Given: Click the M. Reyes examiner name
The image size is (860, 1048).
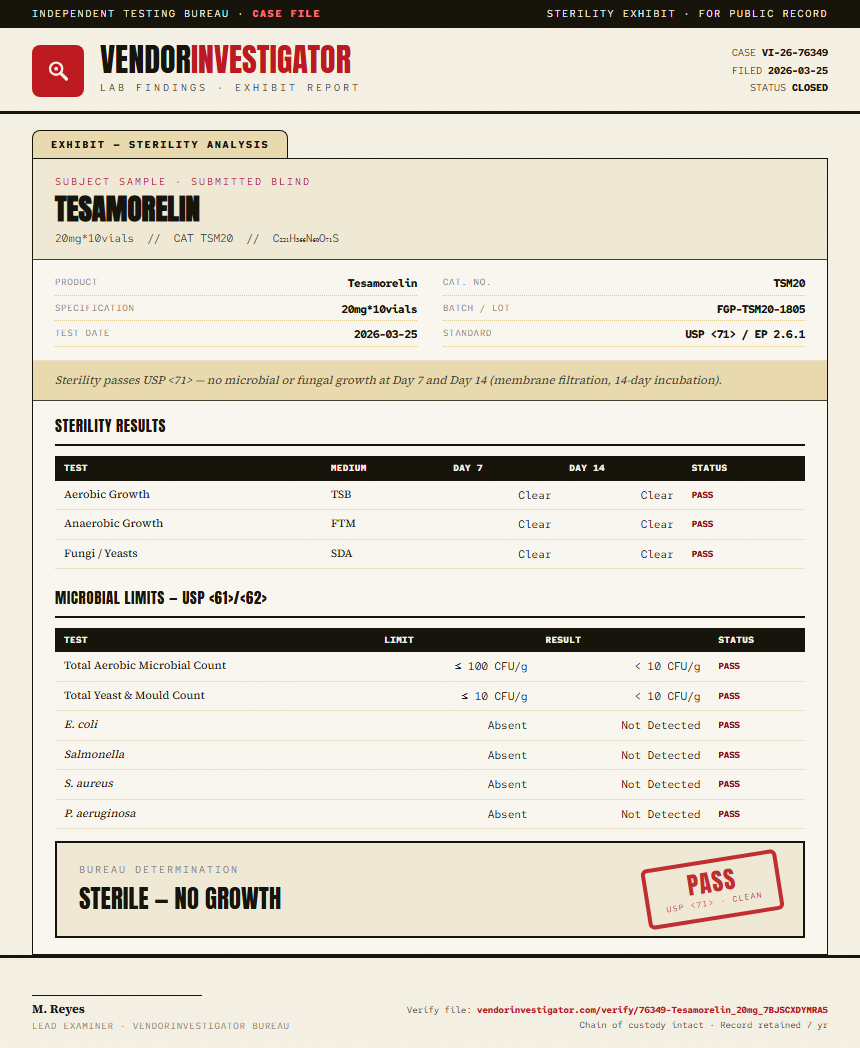Looking at the screenshot, I should pos(58,1009).
